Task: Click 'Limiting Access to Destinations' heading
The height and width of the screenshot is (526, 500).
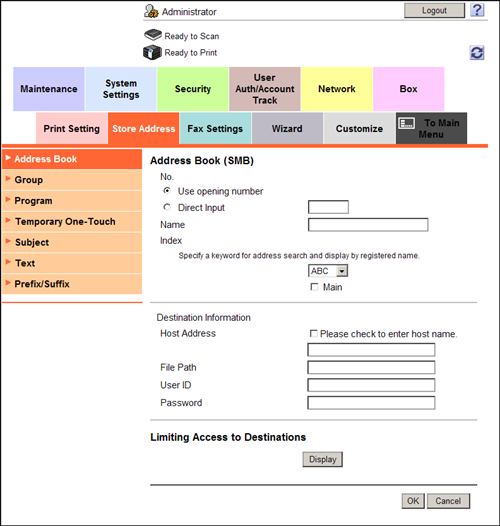Action: pos(228,437)
